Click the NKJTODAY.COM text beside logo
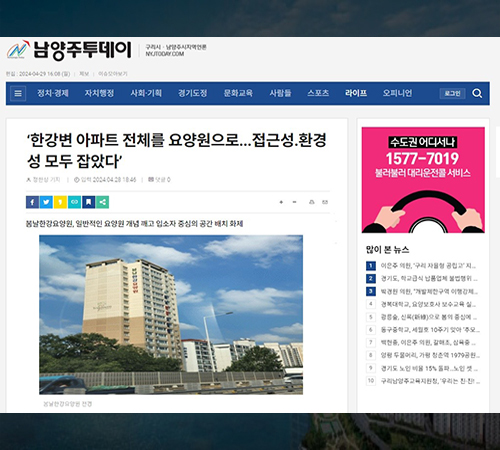500x450 pixels. [x=164, y=54]
